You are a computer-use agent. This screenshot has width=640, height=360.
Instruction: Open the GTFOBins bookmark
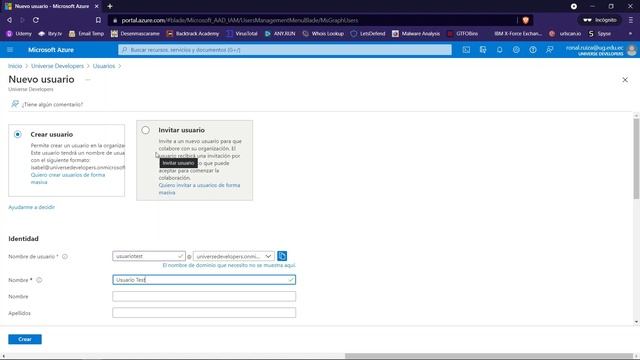(x=462, y=33)
